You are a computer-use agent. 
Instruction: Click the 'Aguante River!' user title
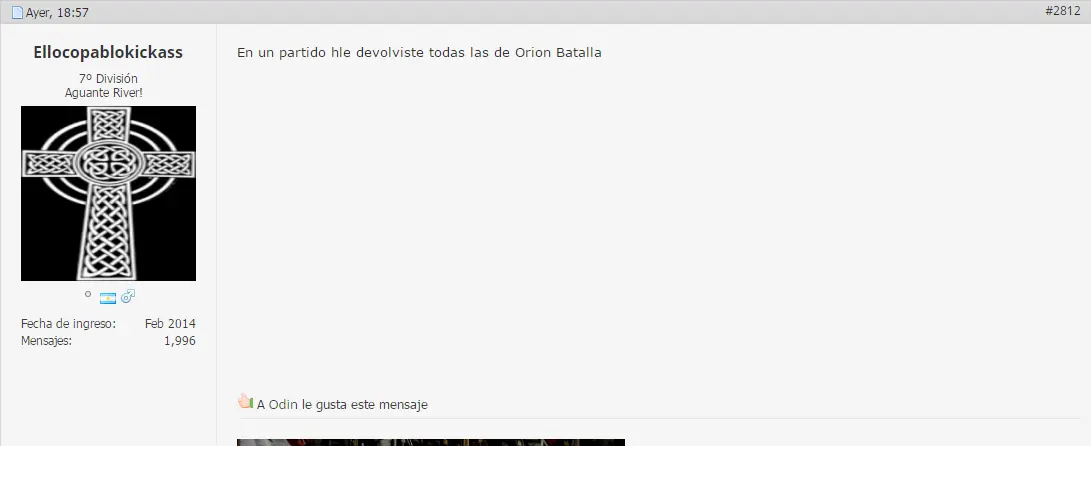tap(104, 93)
